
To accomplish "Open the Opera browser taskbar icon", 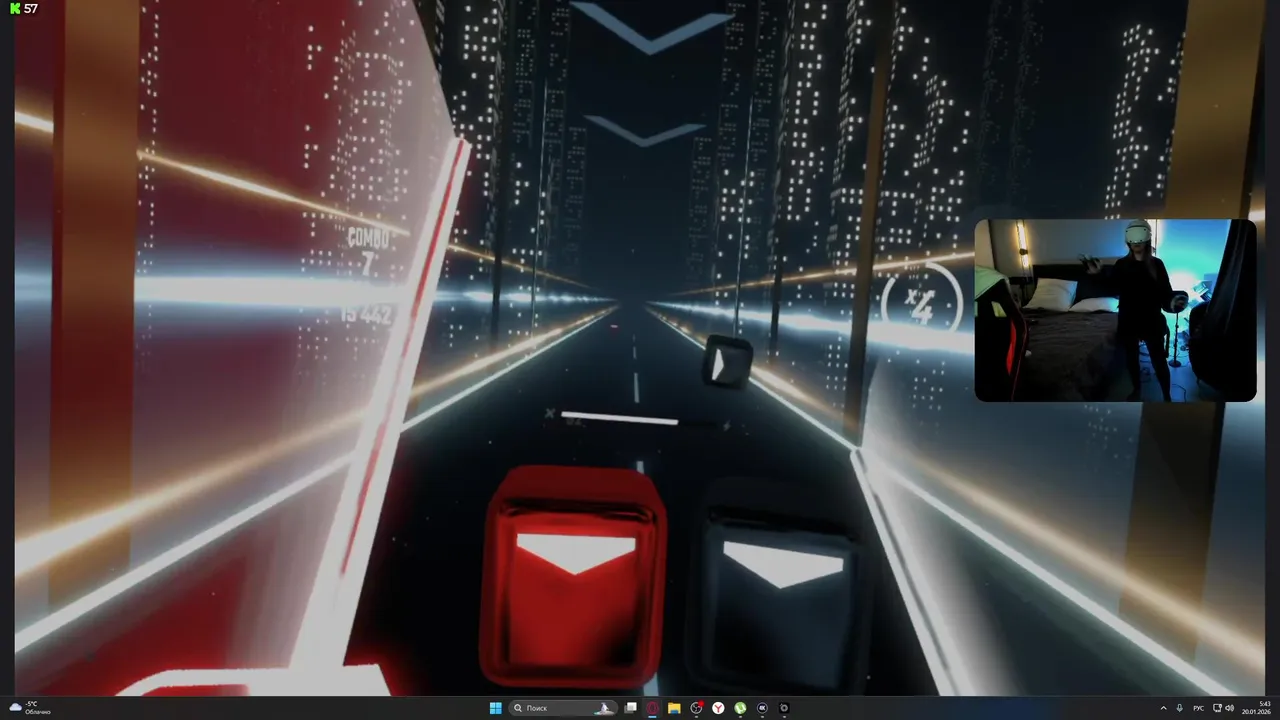I will pyautogui.click(x=653, y=708).
